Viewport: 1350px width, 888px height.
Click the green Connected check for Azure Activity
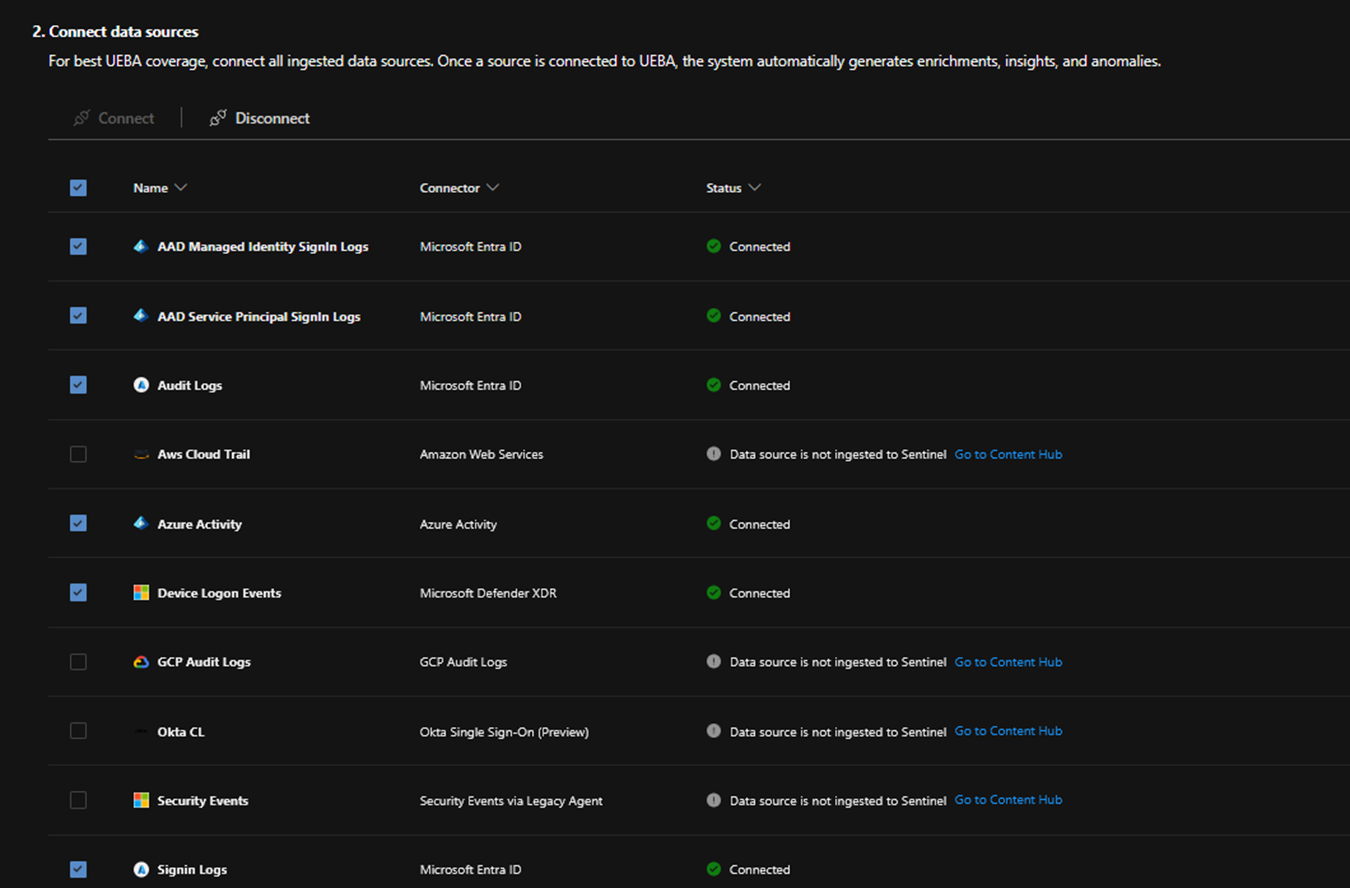tap(714, 523)
